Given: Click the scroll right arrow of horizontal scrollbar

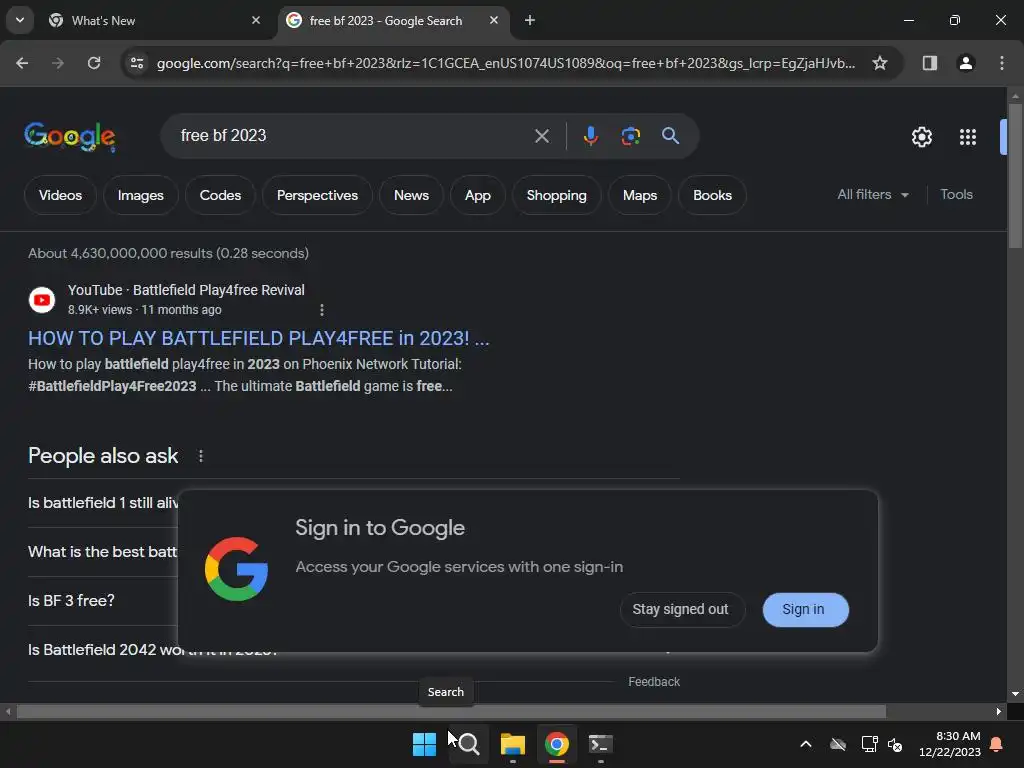Looking at the screenshot, I should [998, 711].
